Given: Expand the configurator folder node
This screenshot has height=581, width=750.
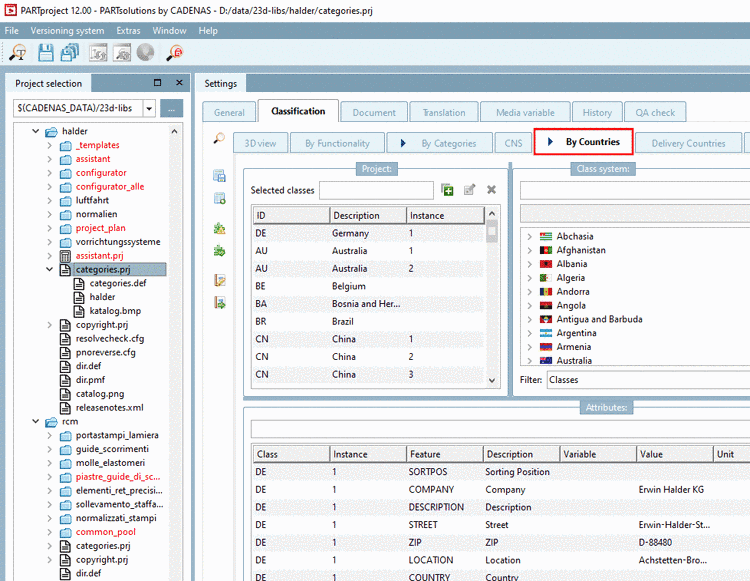Looking at the screenshot, I should point(49,173).
